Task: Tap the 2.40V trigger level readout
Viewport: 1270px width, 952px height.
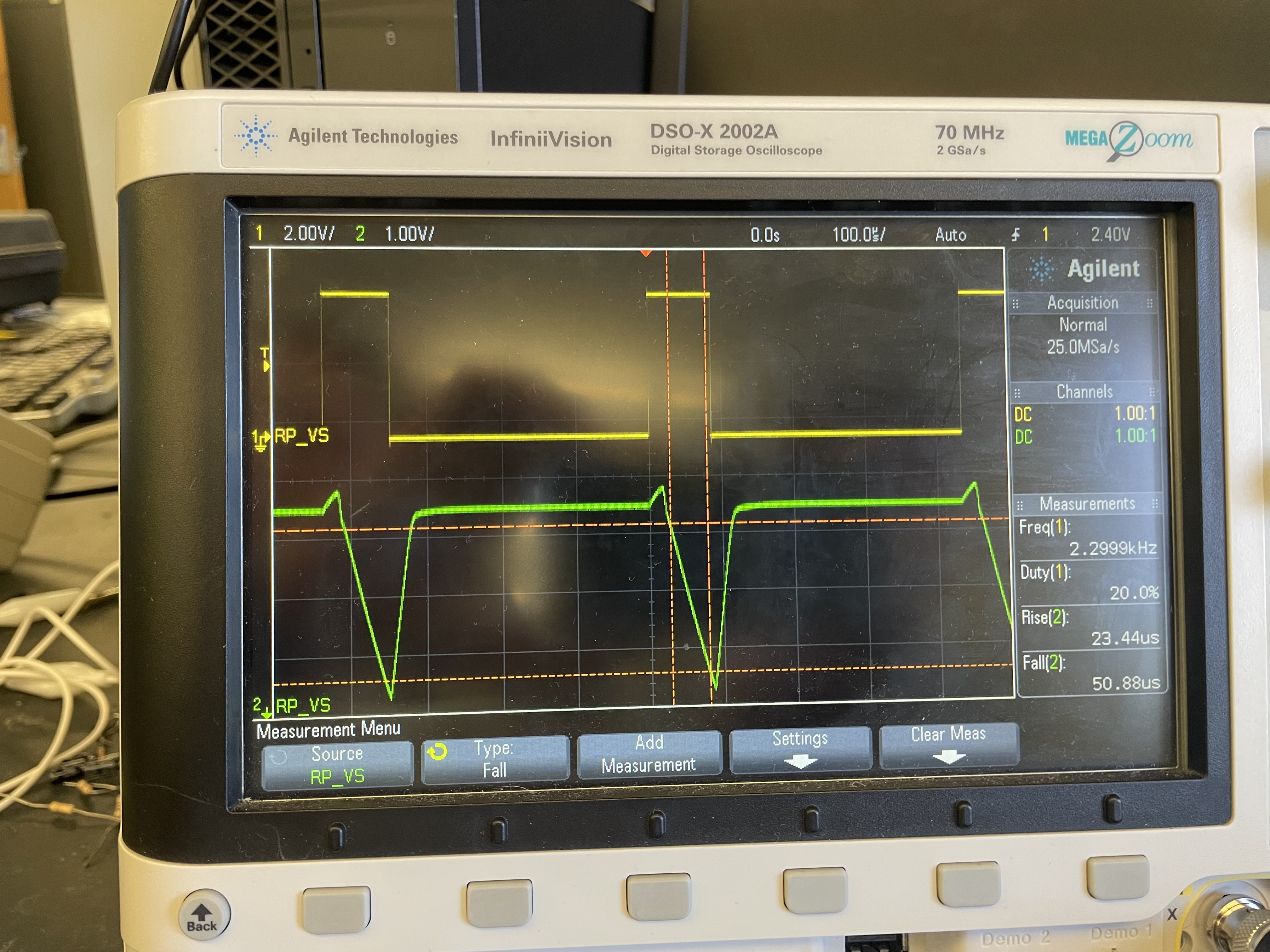Action: tap(1110, 234)
